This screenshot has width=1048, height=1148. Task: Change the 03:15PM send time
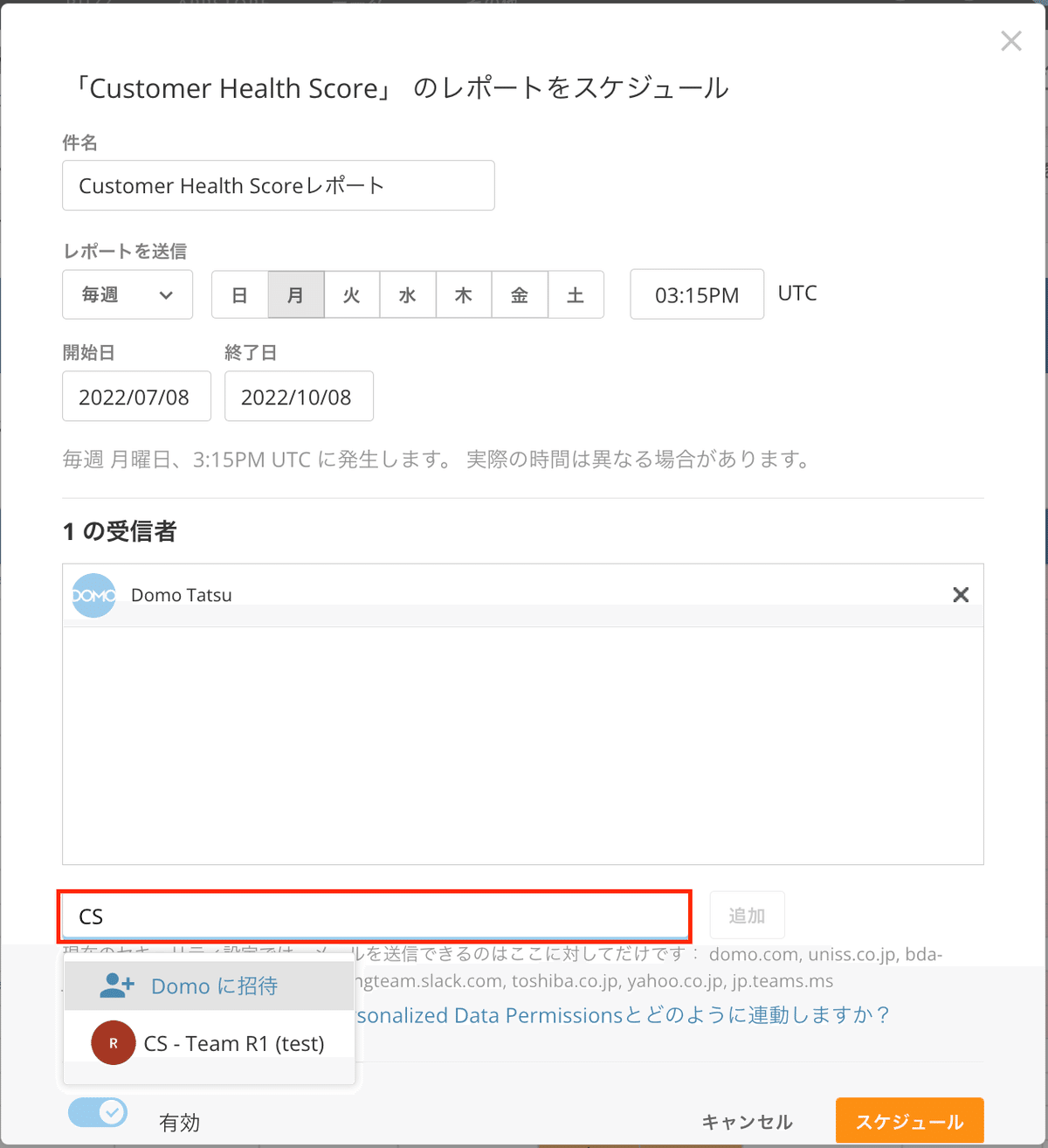click(697, 294)
